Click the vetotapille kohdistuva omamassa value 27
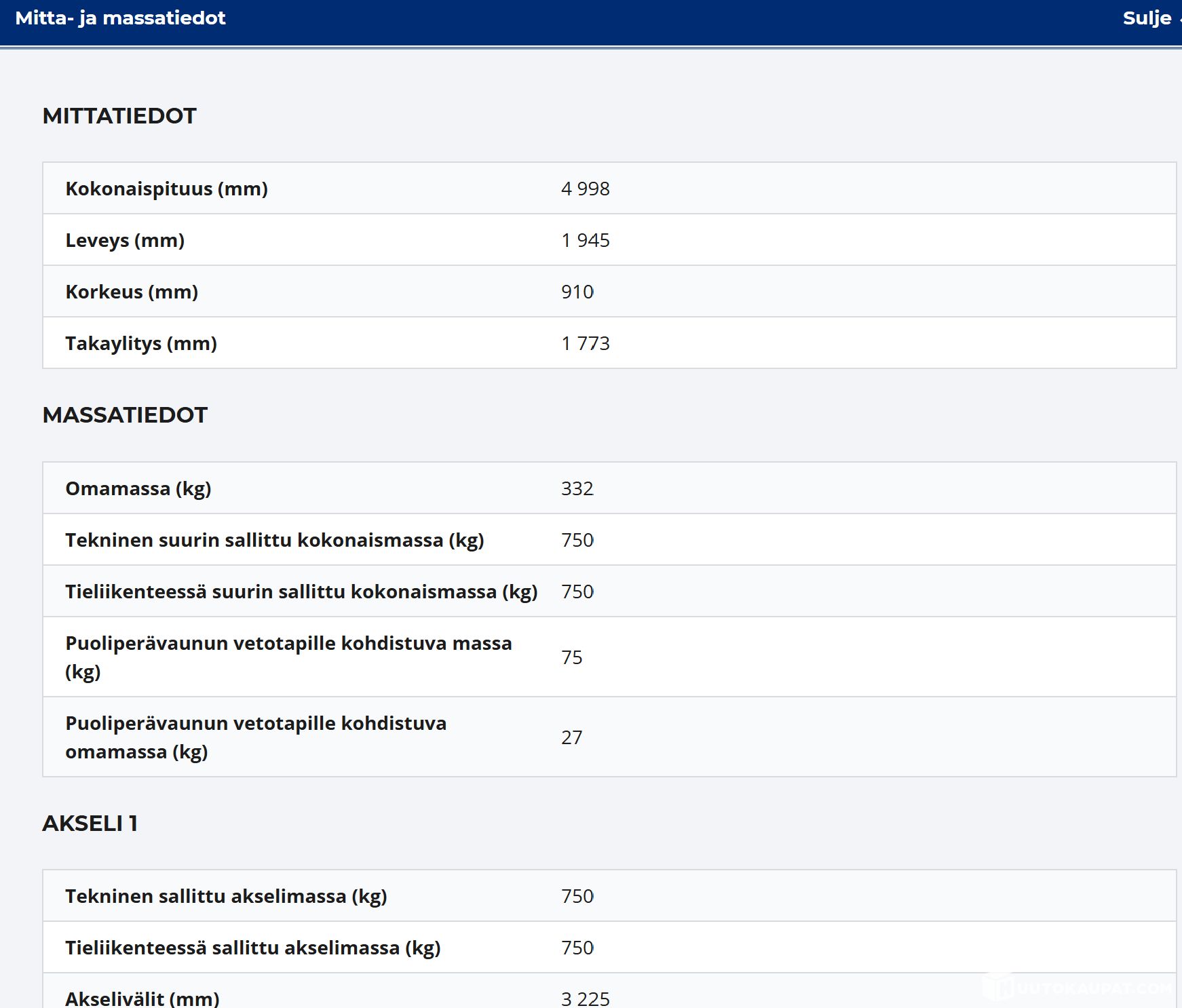The width and height of the screenshot is (1182, 1008). (571, 737)
